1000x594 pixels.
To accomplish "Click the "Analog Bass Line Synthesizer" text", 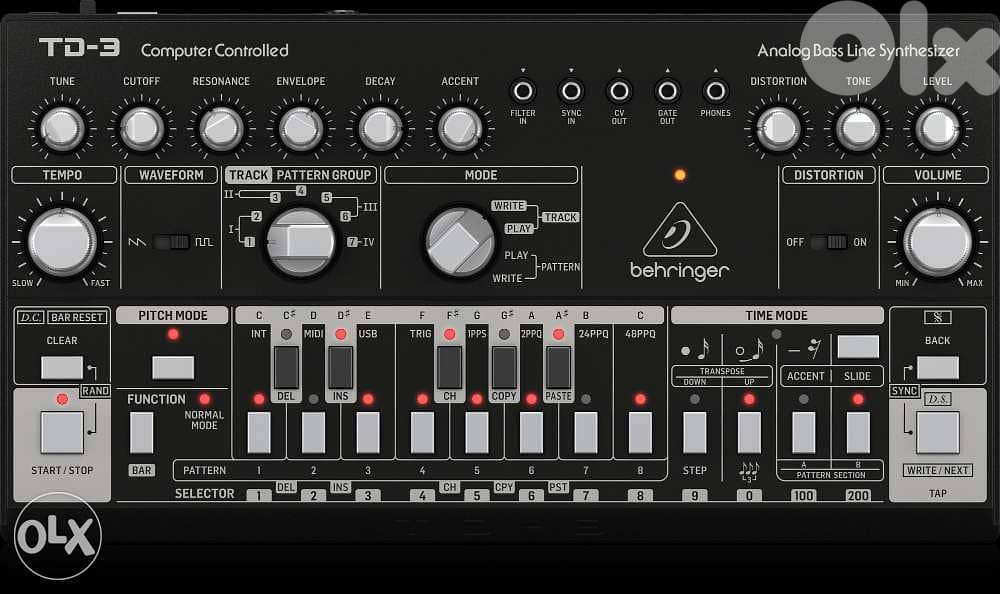I will (858, 50).
